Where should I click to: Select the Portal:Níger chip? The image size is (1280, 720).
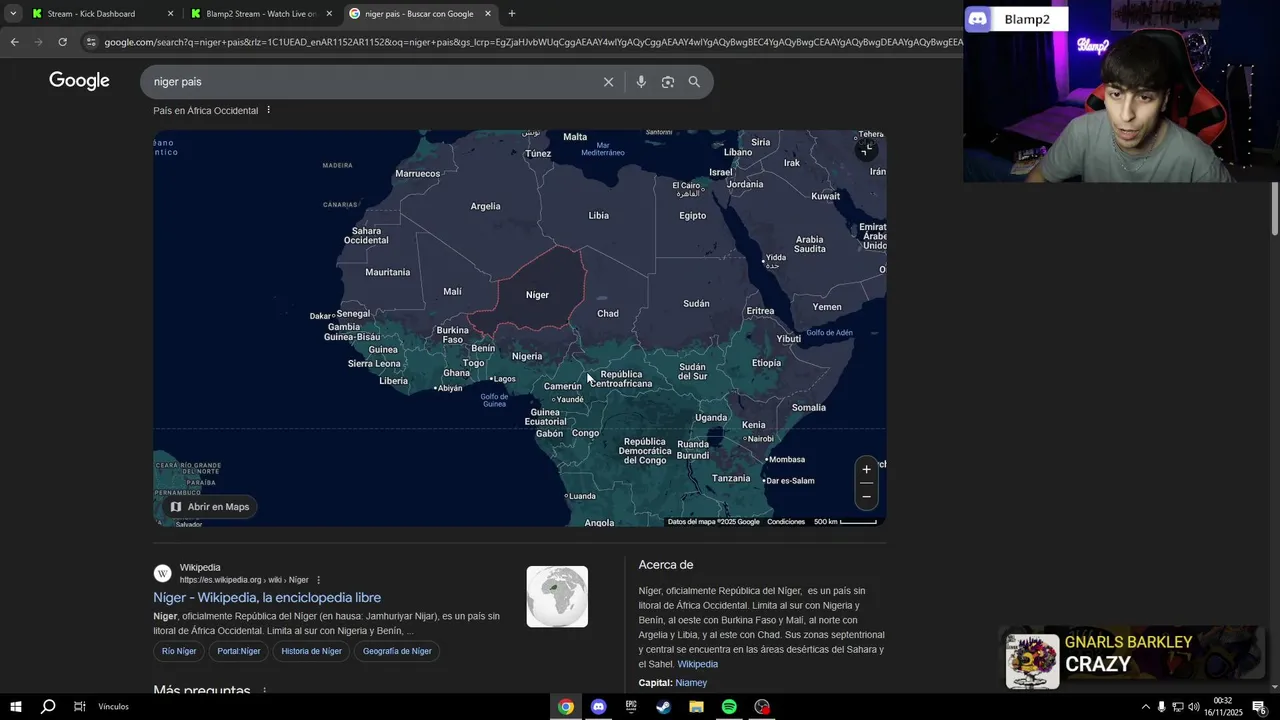click(x=239, y=651)
